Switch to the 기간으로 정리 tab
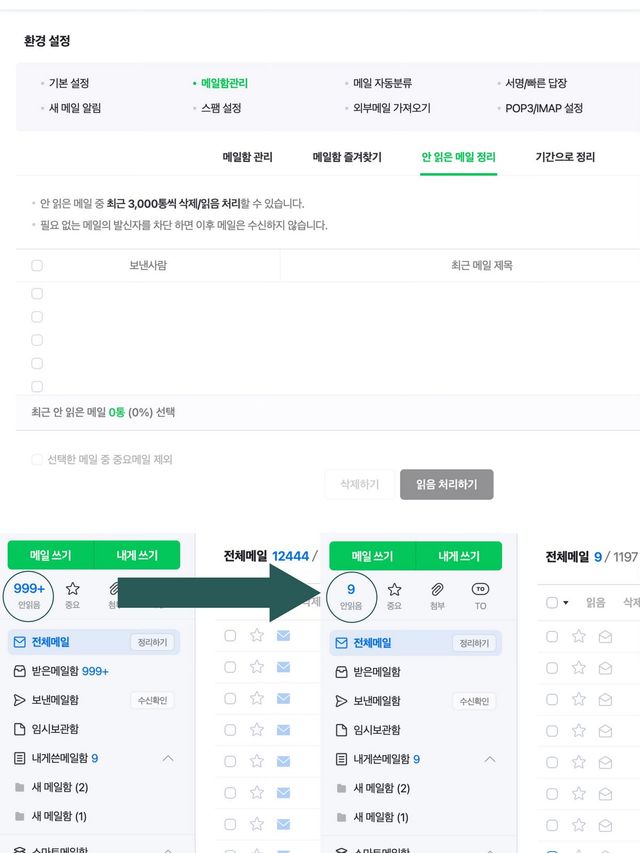Image resolution: width=640 pixels, height=853 pixels. [565, 157]
